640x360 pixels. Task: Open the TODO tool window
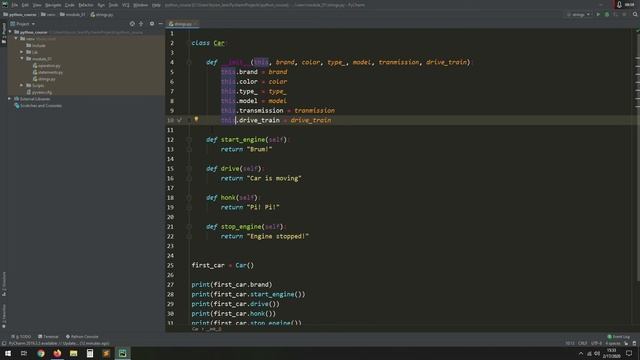[x=22, y=337]
